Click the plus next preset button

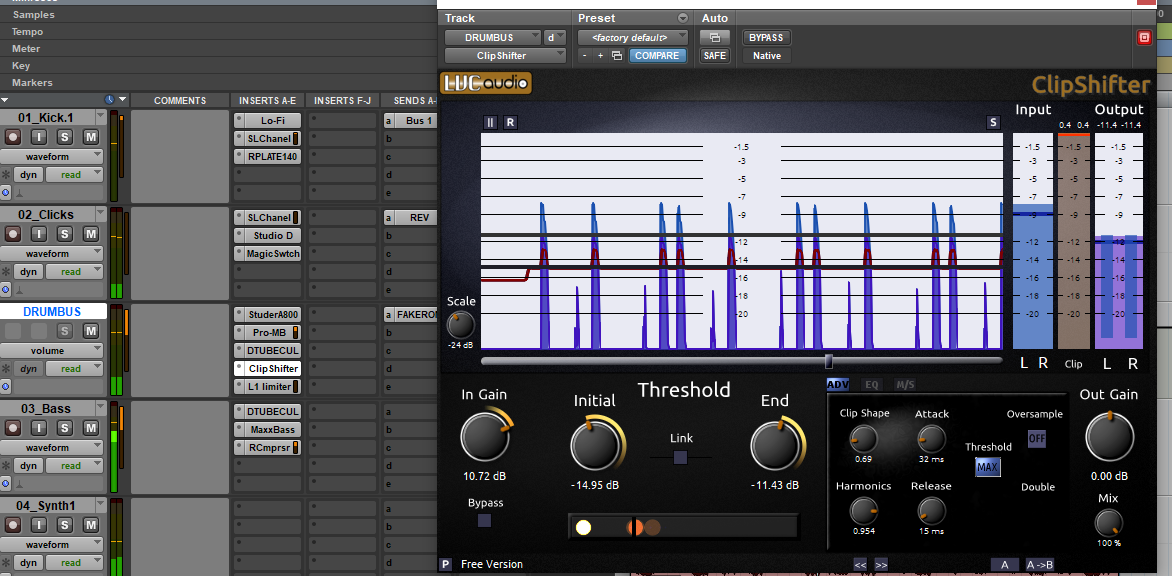600,55
